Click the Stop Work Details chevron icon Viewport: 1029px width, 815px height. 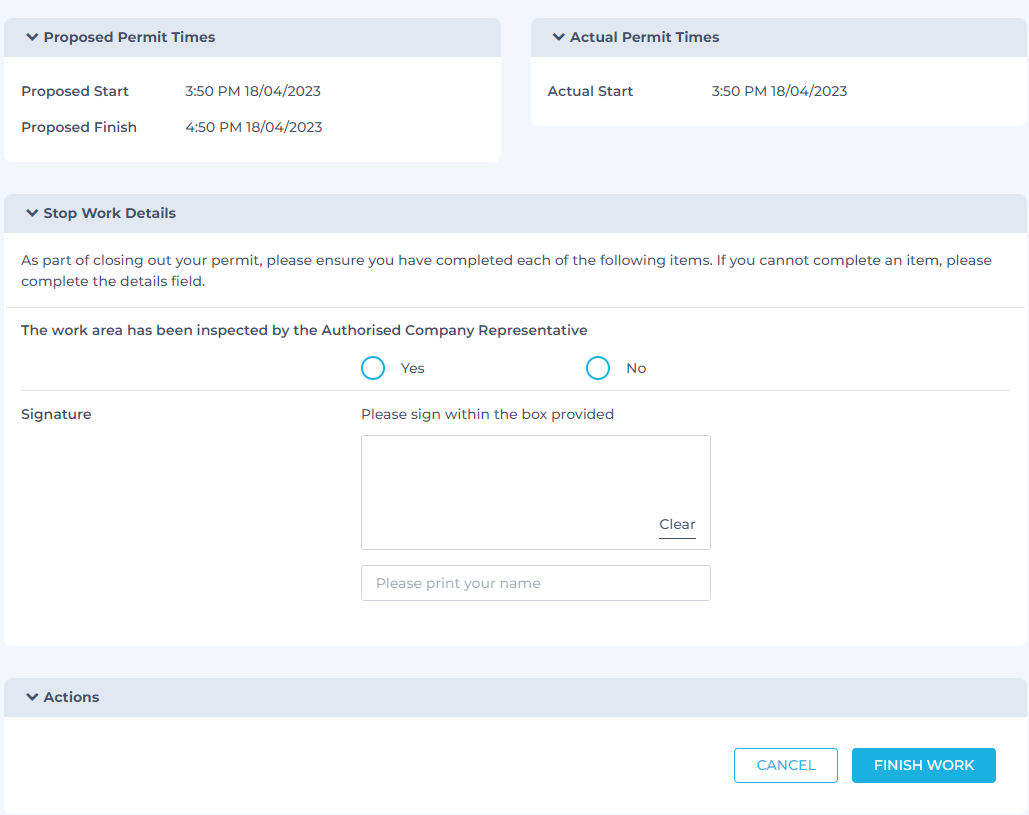click(33, 214)
